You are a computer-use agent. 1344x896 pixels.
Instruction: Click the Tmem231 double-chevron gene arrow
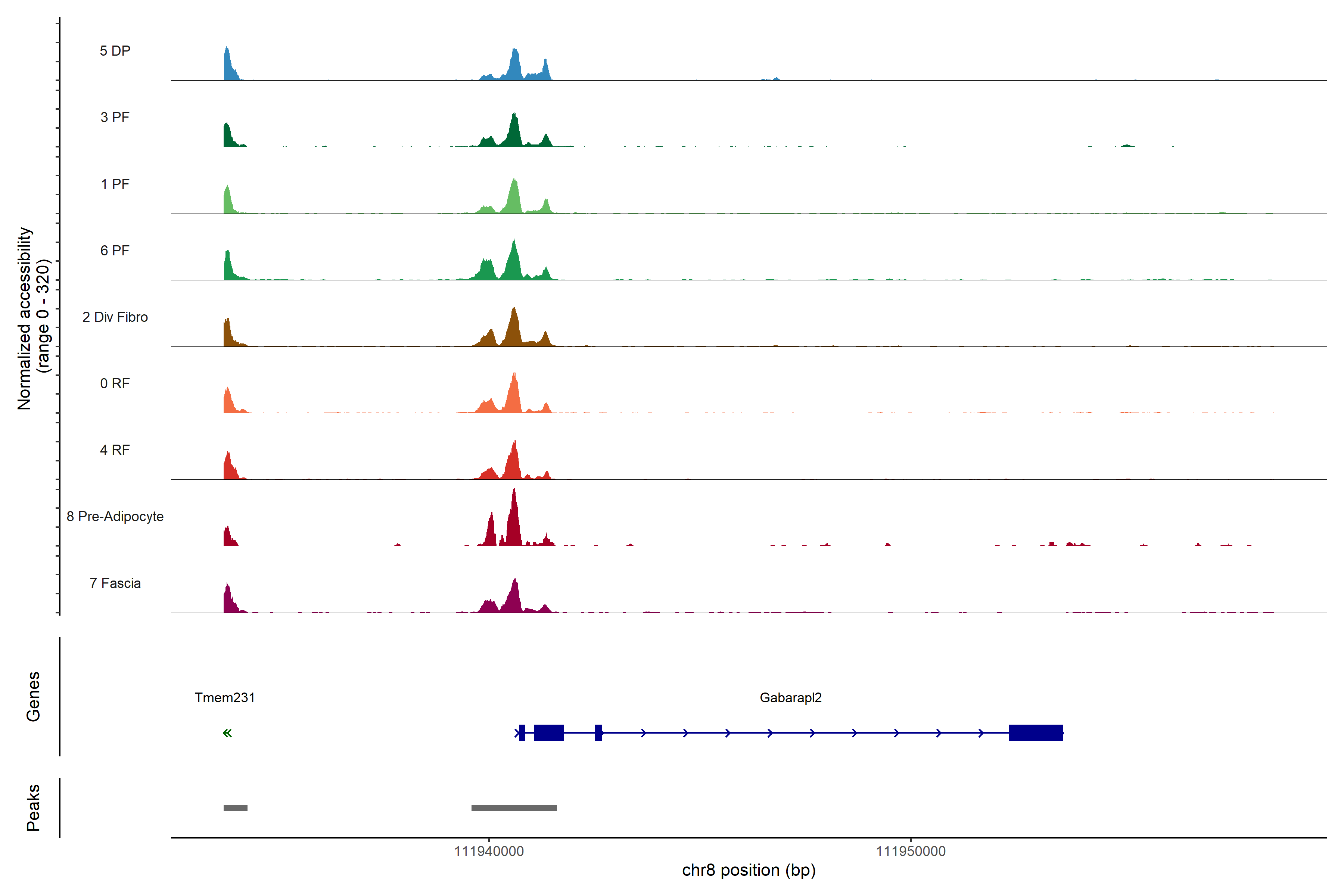click(x=227, y=733)
